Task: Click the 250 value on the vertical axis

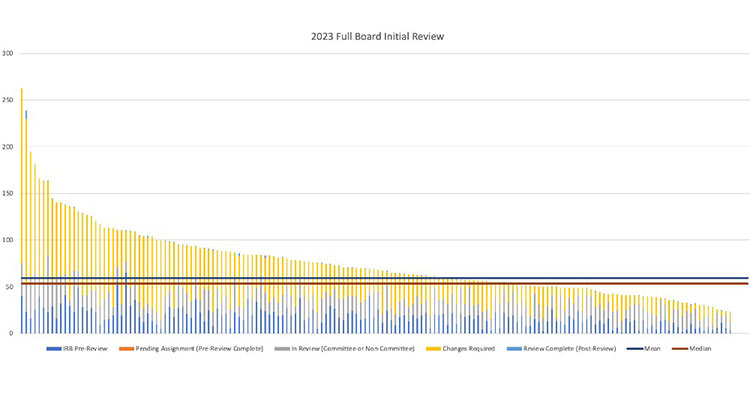Action: point(8,101)
